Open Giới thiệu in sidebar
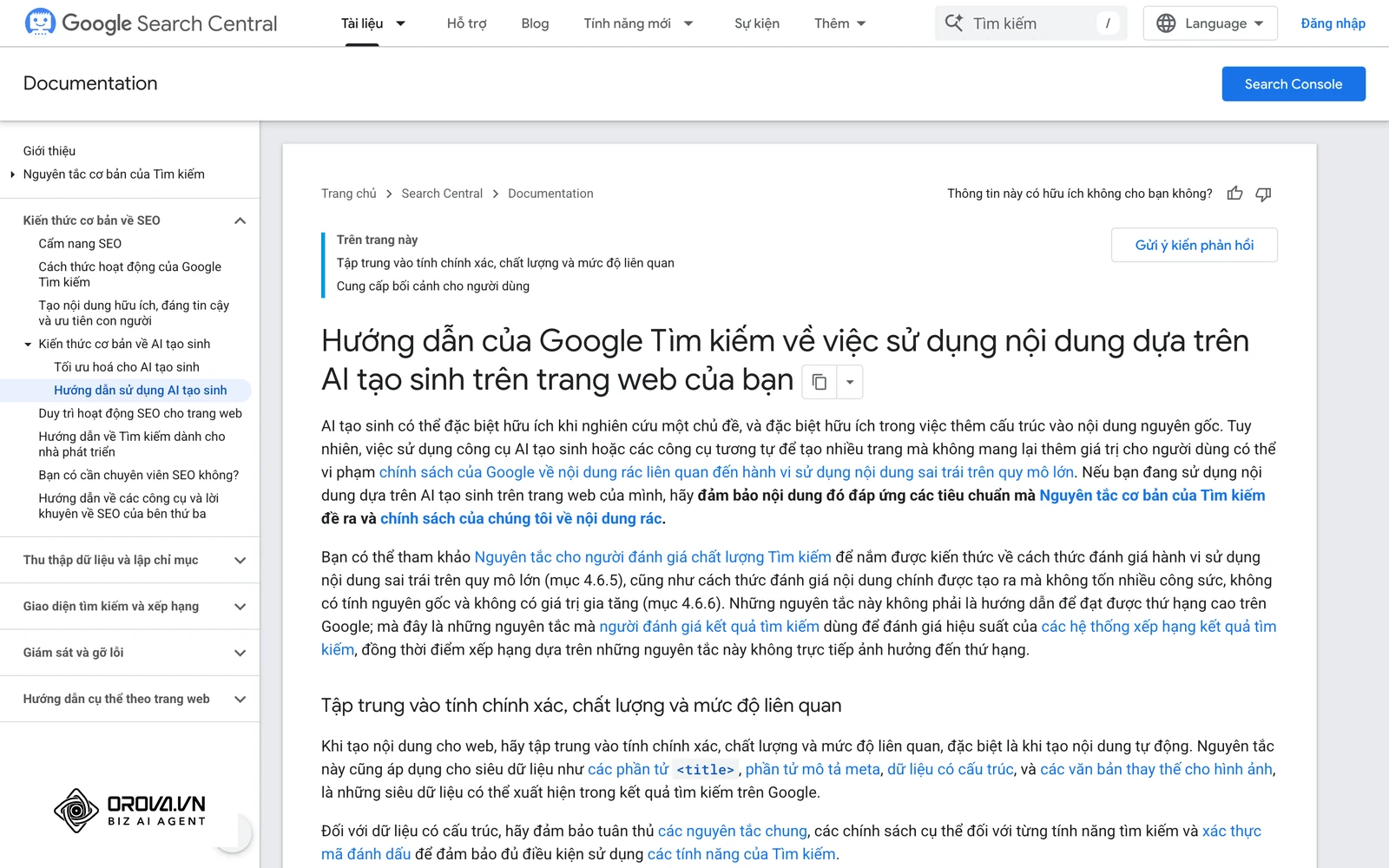The width and height of the screenshot is (1389, 868). pyautogui.click(x=49, y=151)
